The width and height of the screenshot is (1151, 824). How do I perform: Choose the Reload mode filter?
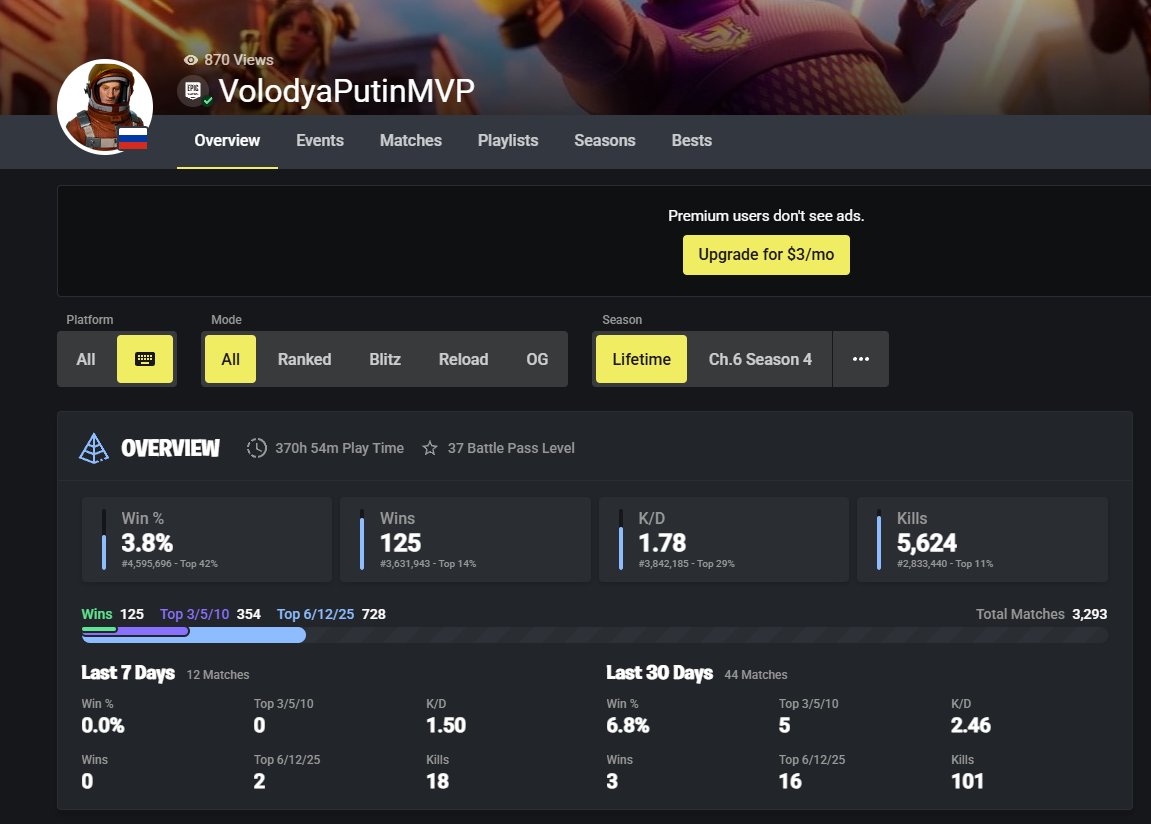coord(463,359)
